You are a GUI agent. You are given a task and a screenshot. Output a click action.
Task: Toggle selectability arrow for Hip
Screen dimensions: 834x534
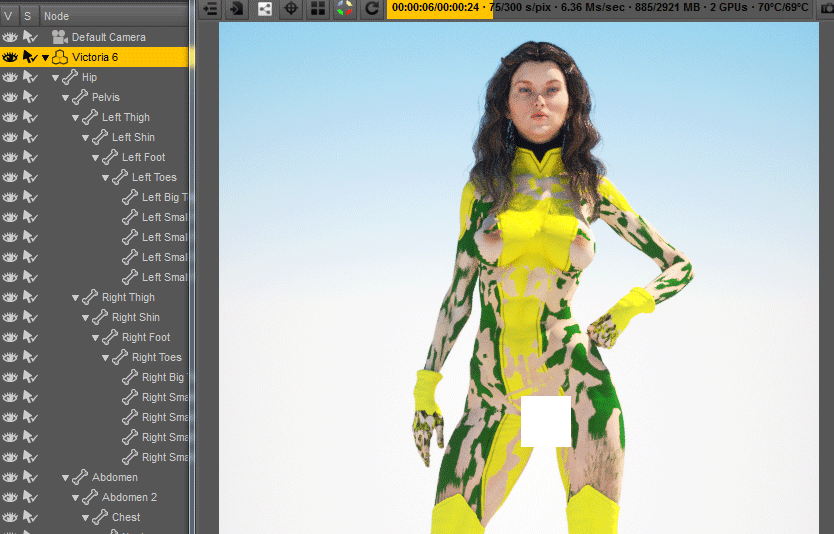coord(30,77)
